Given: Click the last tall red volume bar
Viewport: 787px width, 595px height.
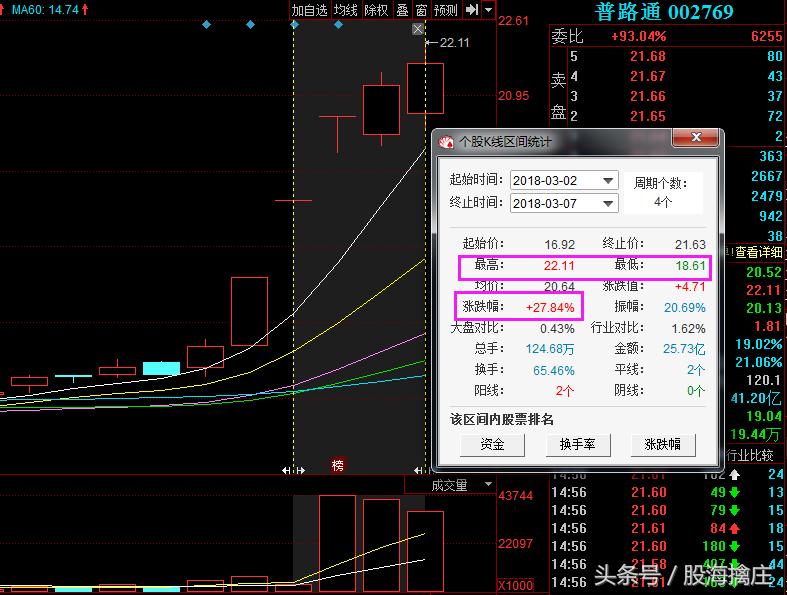Looking at the screenshot, I should [425, 551].
